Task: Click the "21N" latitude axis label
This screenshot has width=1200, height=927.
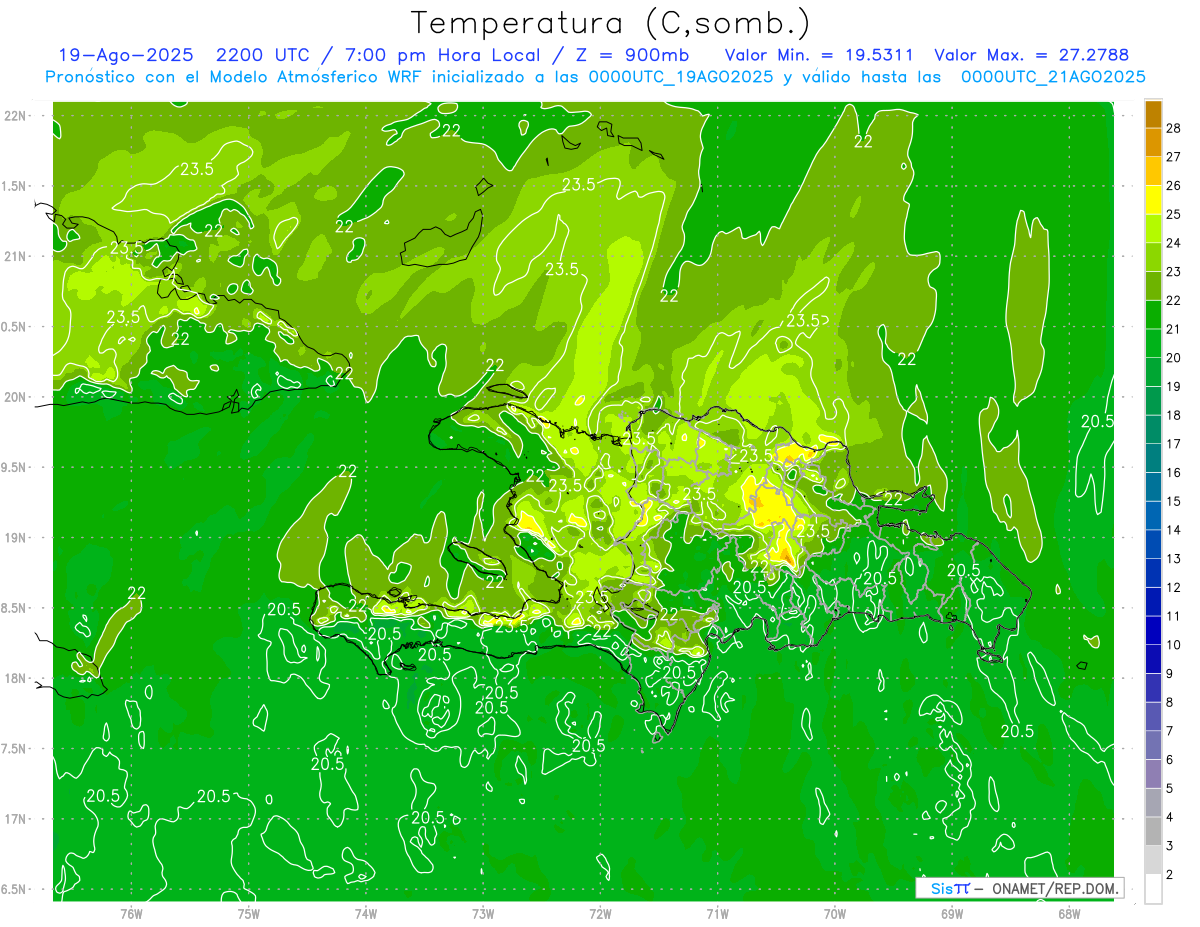Action: (x=15, y=256)
